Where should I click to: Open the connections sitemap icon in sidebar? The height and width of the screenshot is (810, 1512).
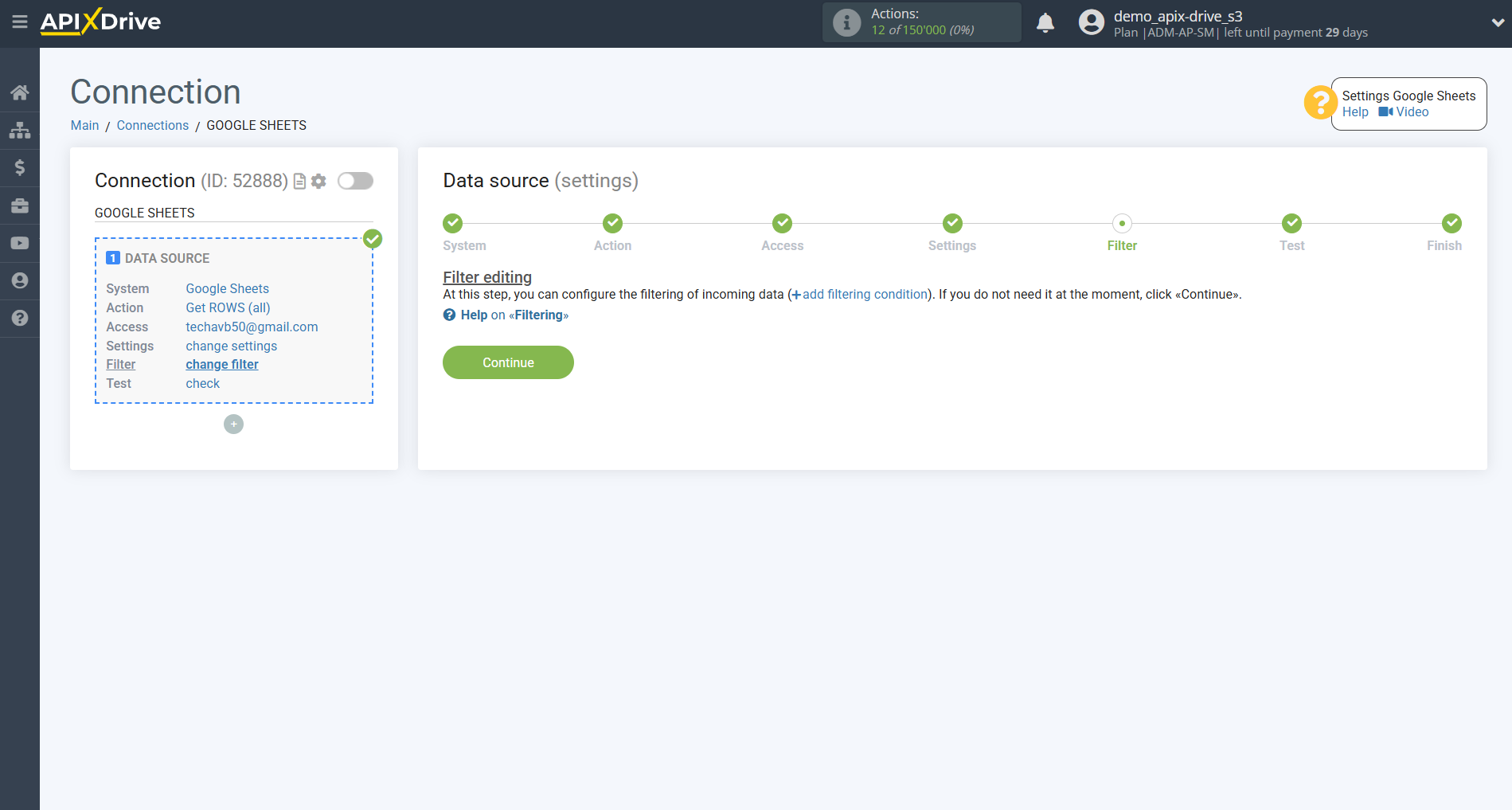pyautogui.click(x=20, y=130)
